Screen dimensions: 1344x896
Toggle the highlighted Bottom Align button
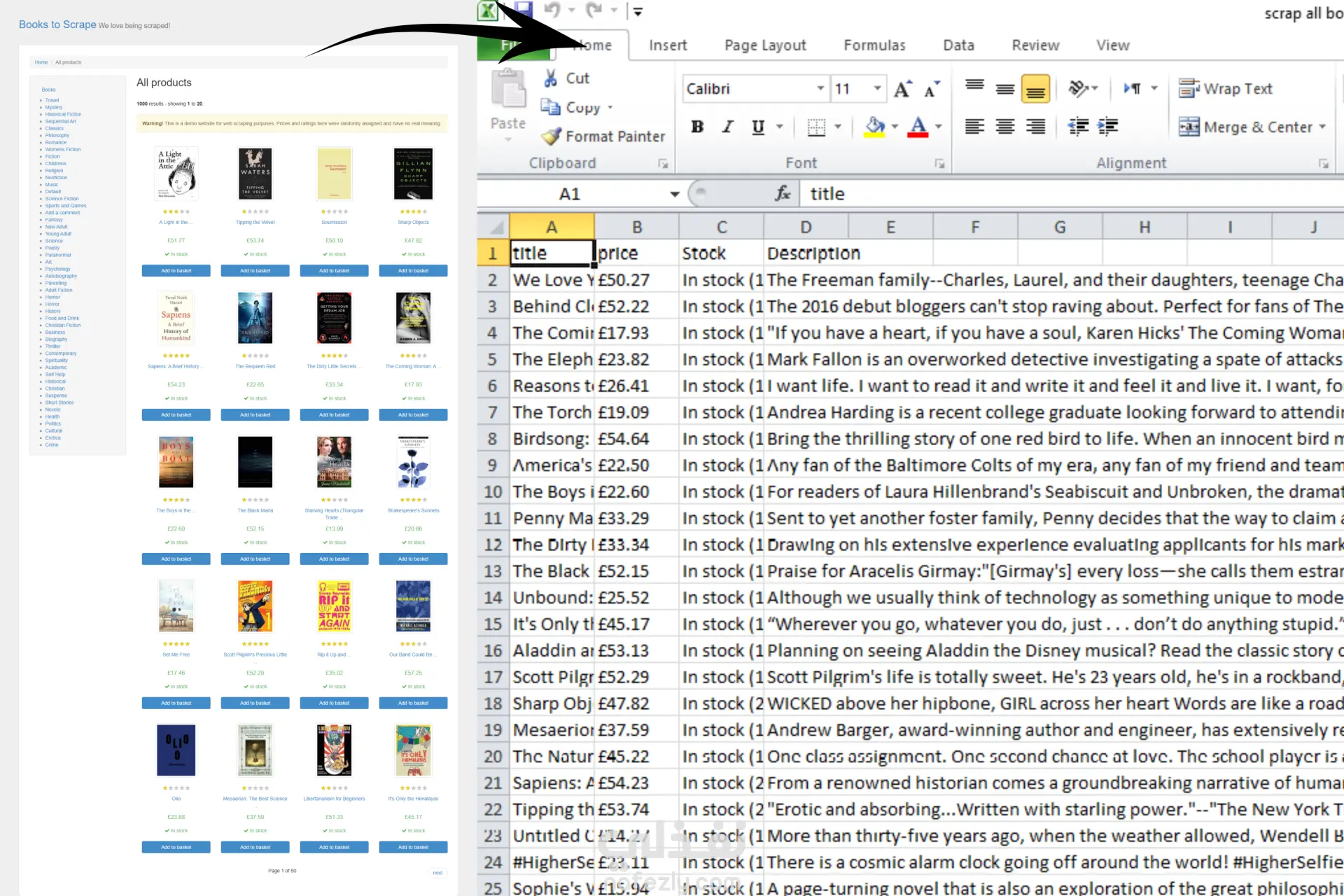click(x=1035, y=88)
